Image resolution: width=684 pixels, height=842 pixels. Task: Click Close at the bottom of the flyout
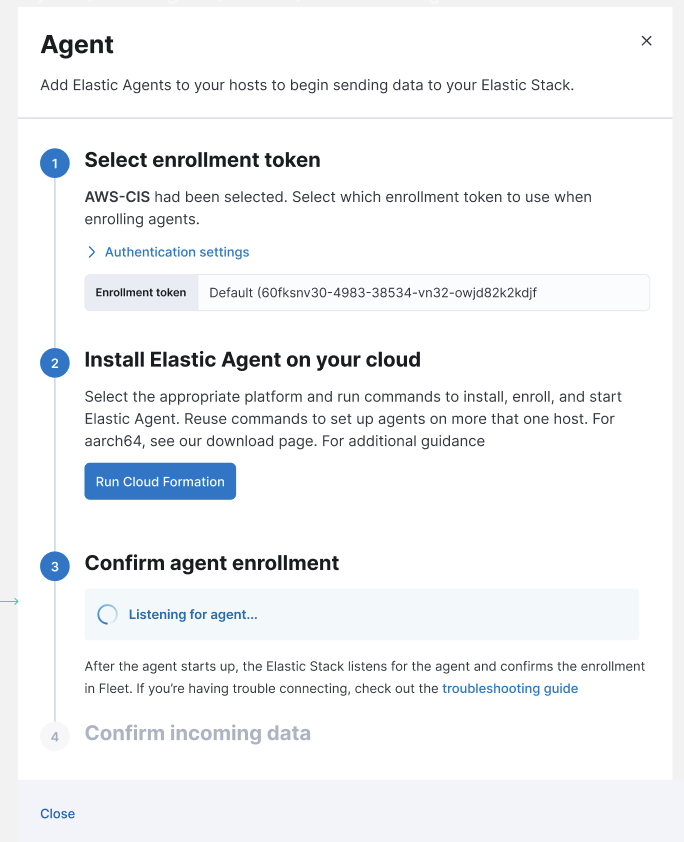click(57, 813)
